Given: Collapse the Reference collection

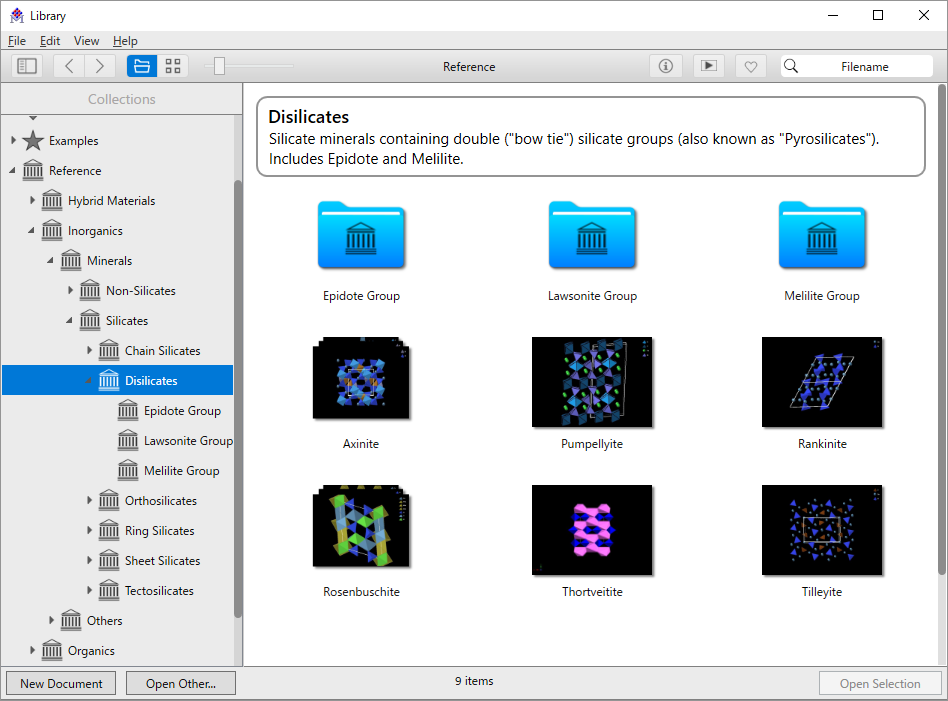Looking at the screenshot, I should pos(12,171).
